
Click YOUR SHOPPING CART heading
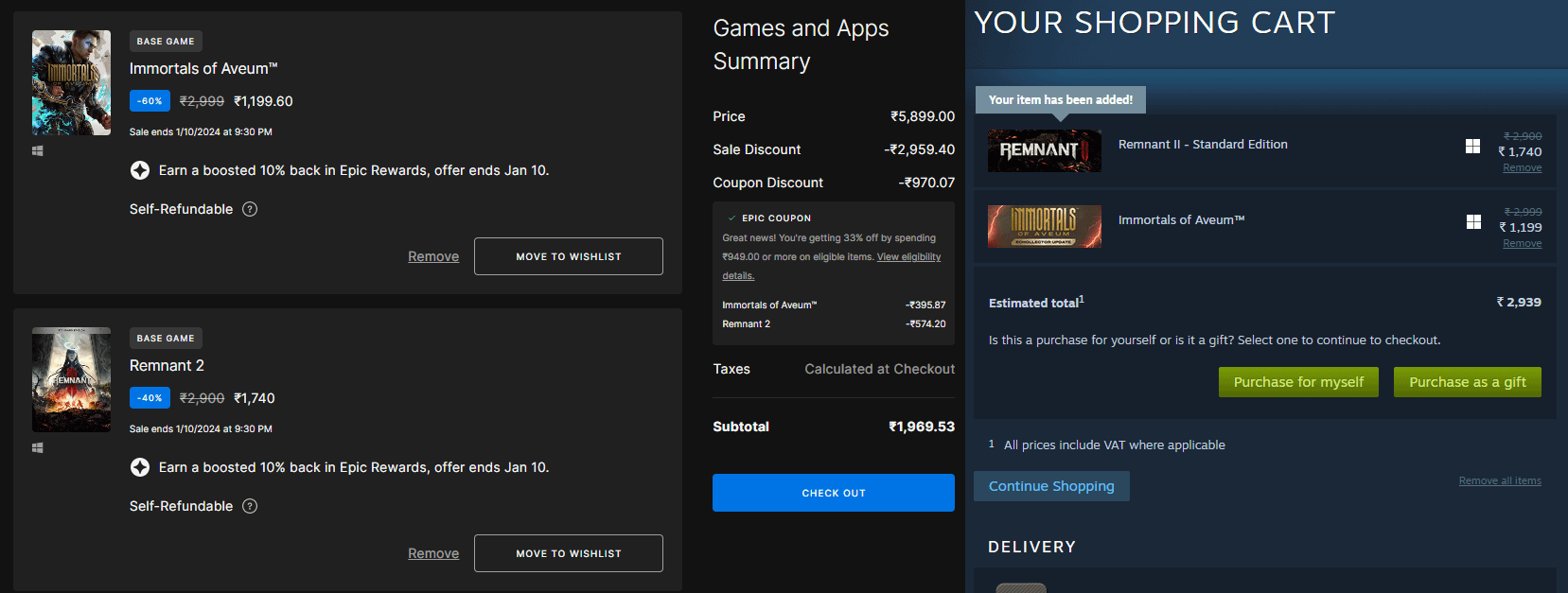1154,22
